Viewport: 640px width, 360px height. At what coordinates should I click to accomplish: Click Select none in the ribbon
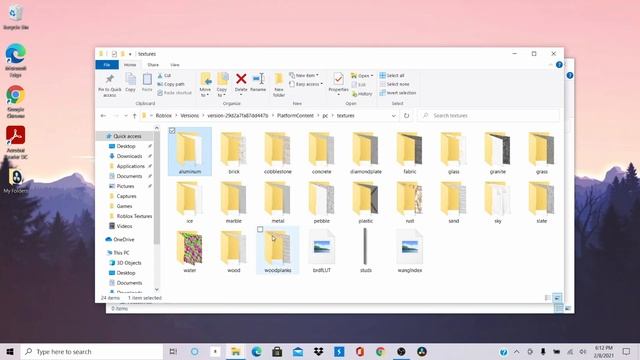pos(394,84)
